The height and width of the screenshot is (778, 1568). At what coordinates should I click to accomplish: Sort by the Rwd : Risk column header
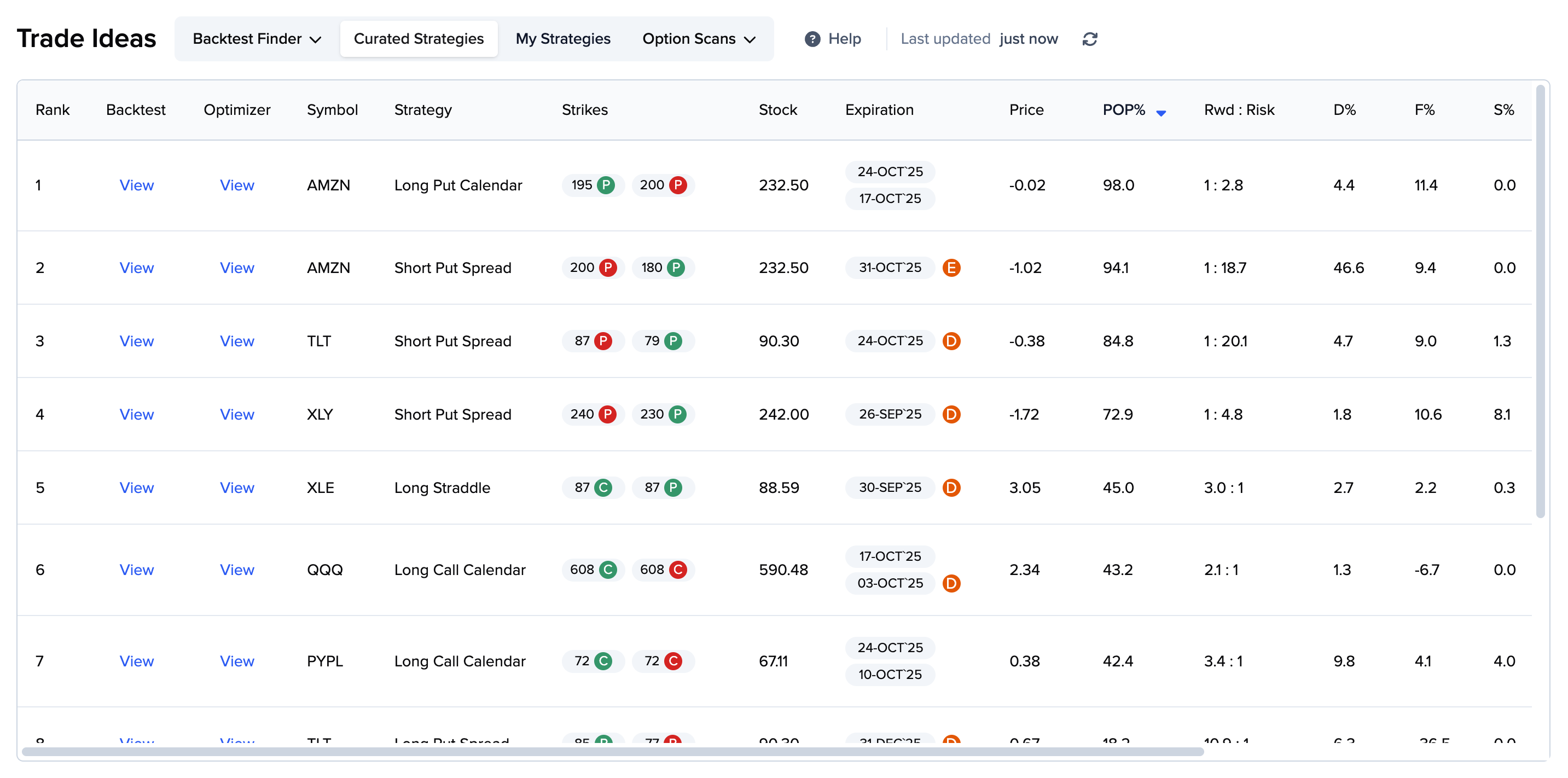1239,110
